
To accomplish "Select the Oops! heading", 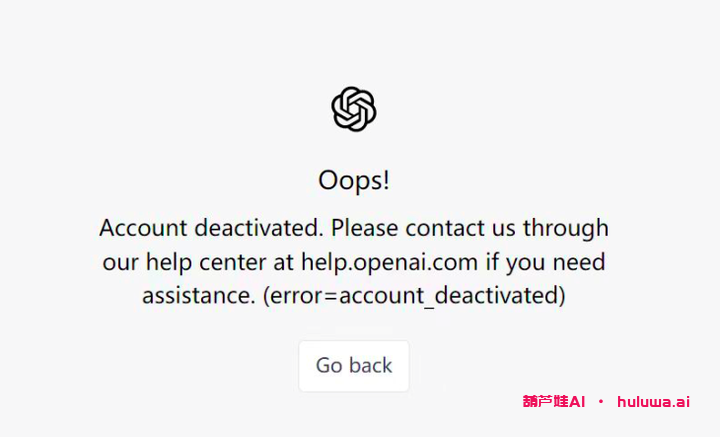I will [x=354, y=180].
